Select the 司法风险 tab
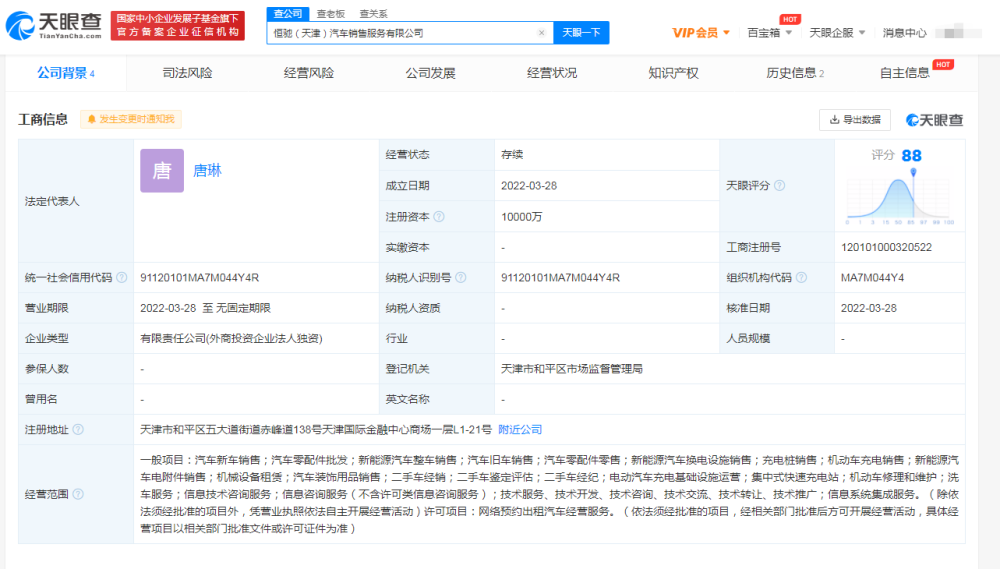 187,73
